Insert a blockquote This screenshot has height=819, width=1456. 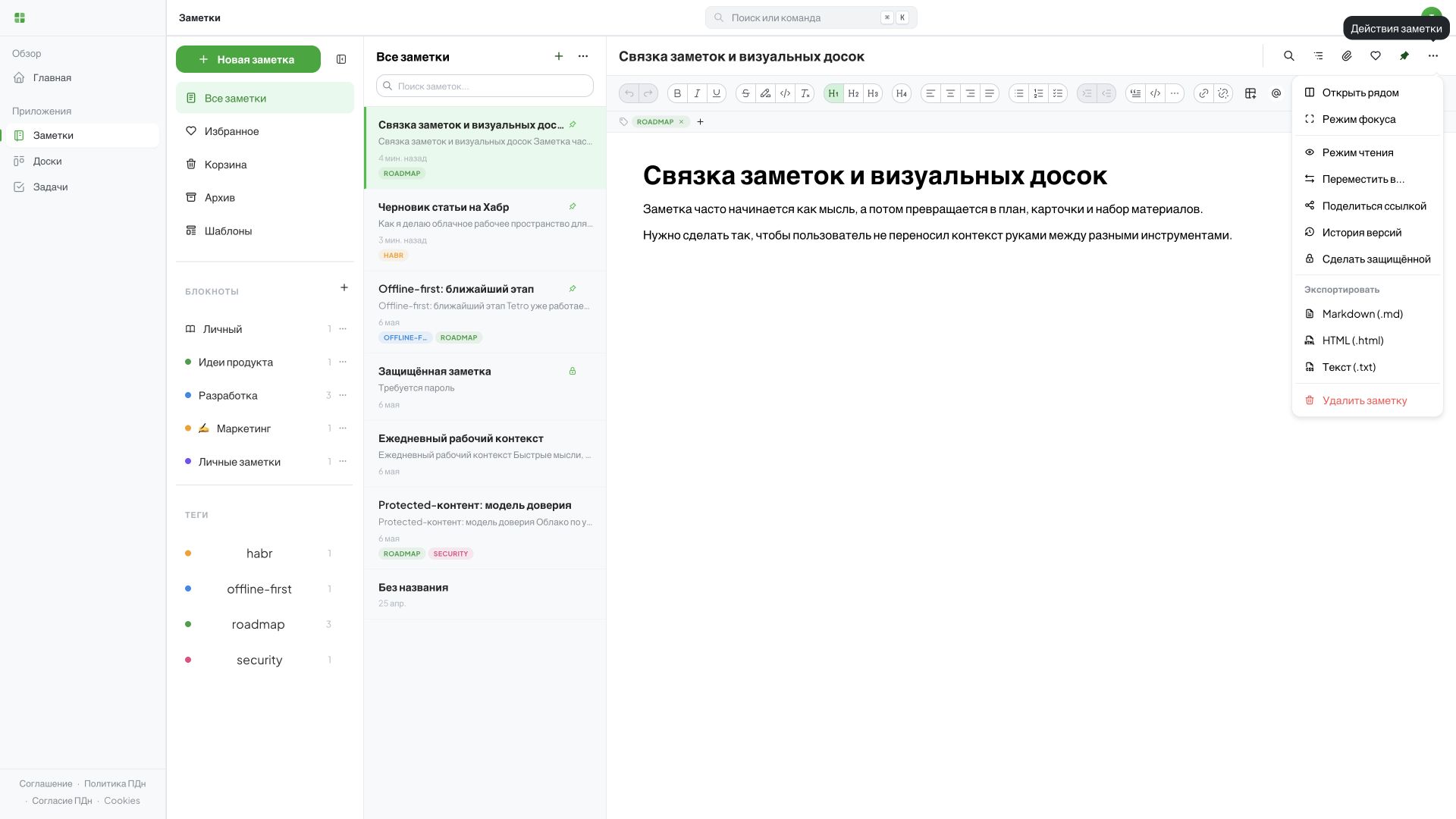tap(1135, 93)
